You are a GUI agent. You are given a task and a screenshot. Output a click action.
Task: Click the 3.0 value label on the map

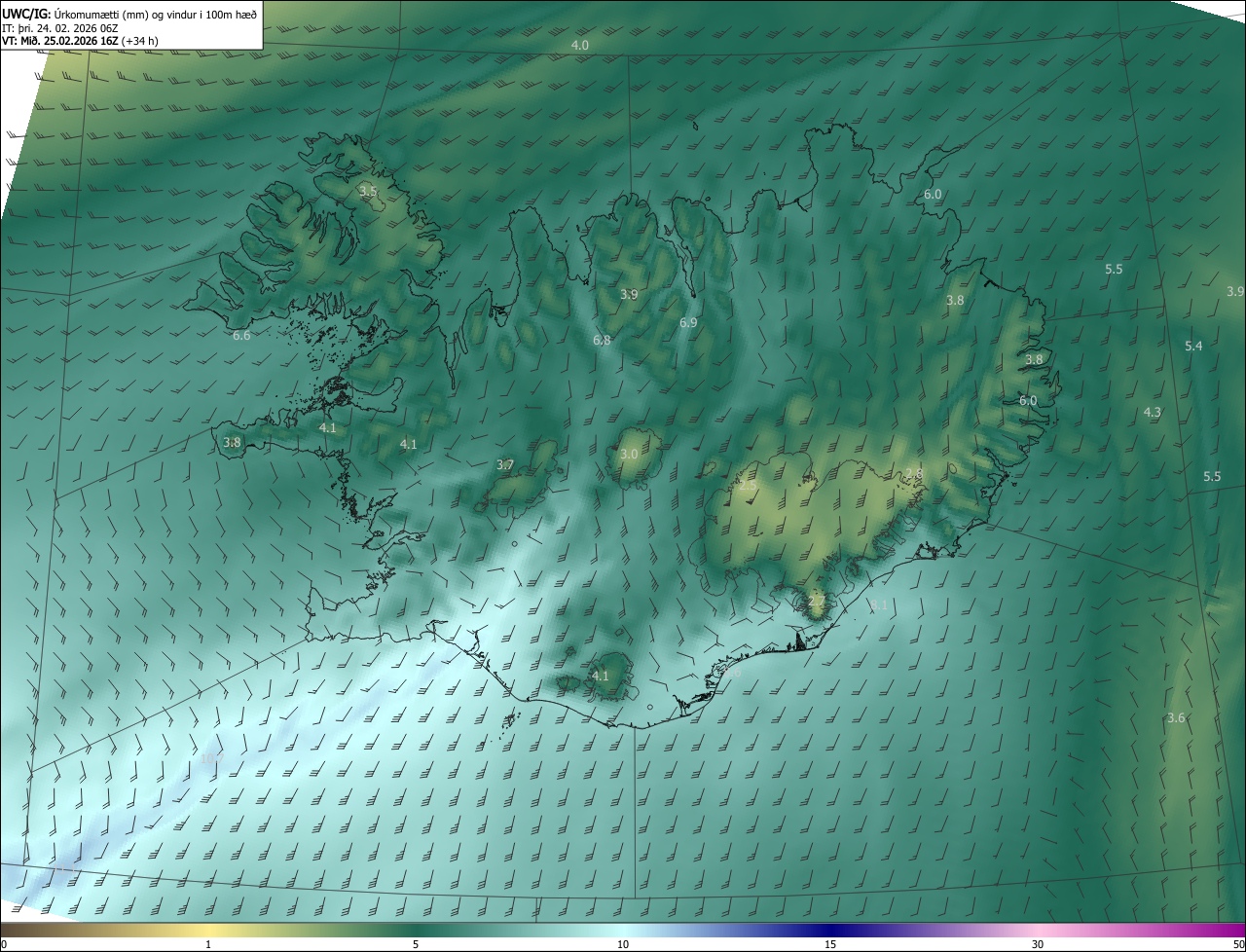629,454
